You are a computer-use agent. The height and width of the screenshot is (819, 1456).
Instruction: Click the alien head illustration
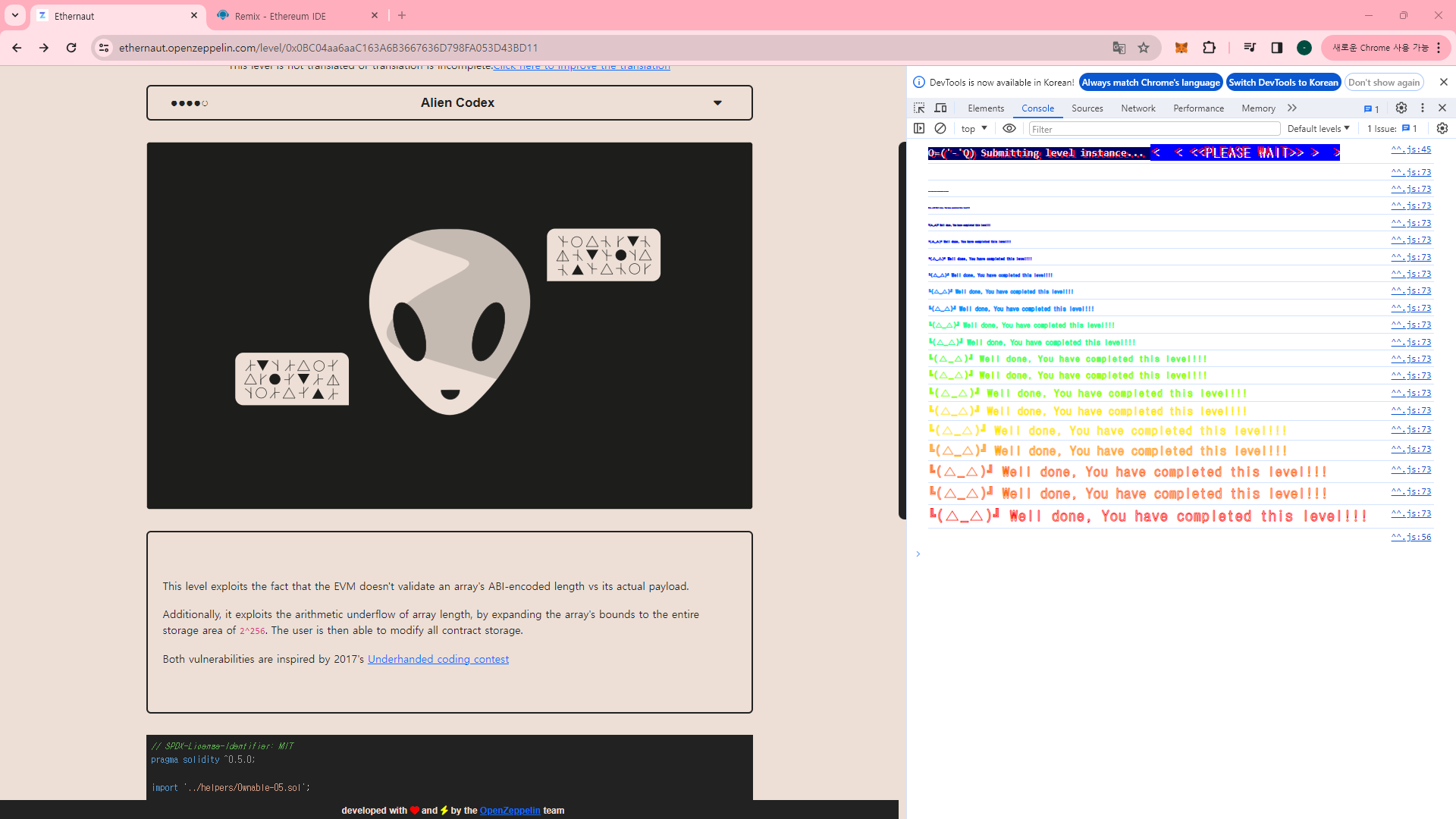(x=450, y=322)
